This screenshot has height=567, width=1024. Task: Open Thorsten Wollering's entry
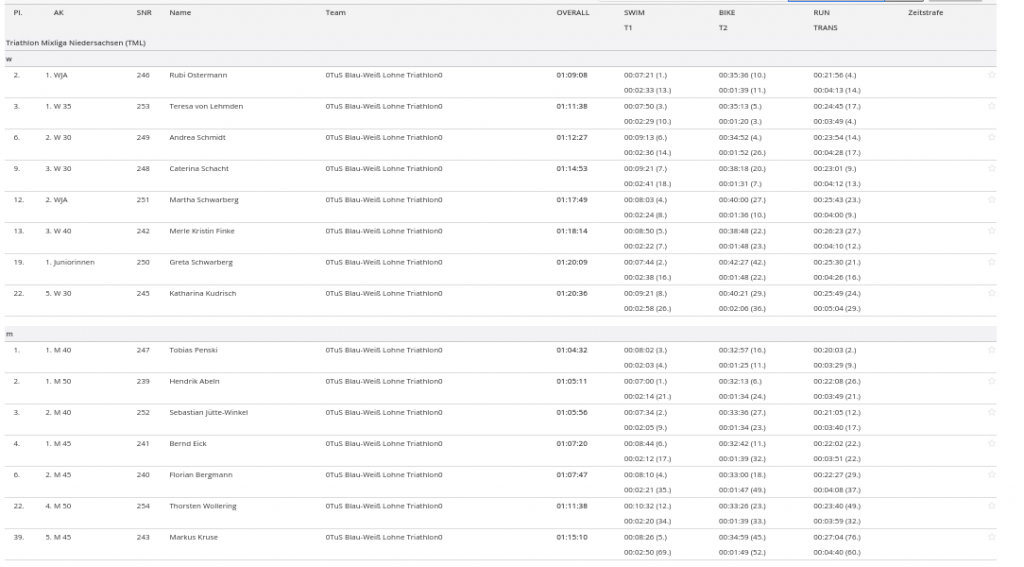(x=202, y=506)
